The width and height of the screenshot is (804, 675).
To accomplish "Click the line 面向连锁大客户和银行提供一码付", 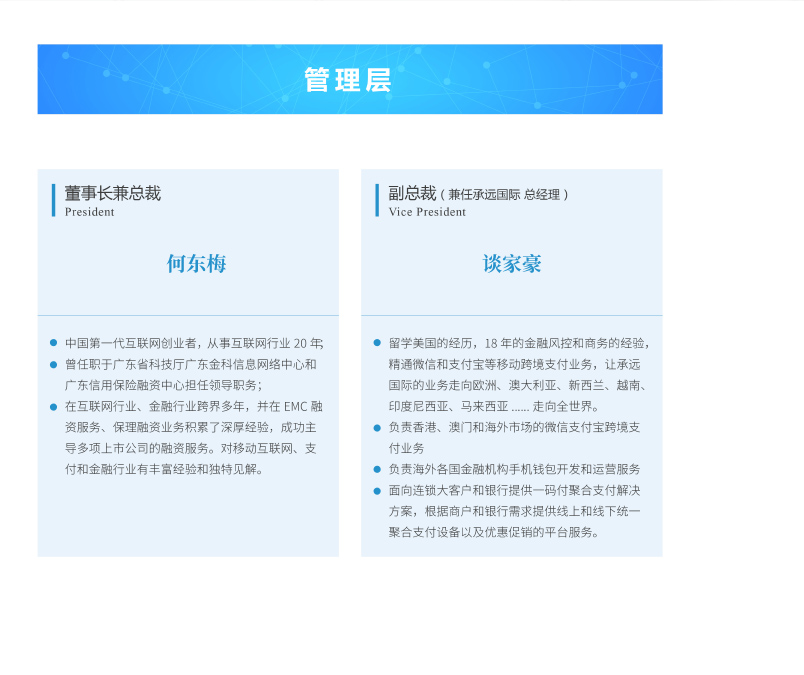I will click(514, 490).
